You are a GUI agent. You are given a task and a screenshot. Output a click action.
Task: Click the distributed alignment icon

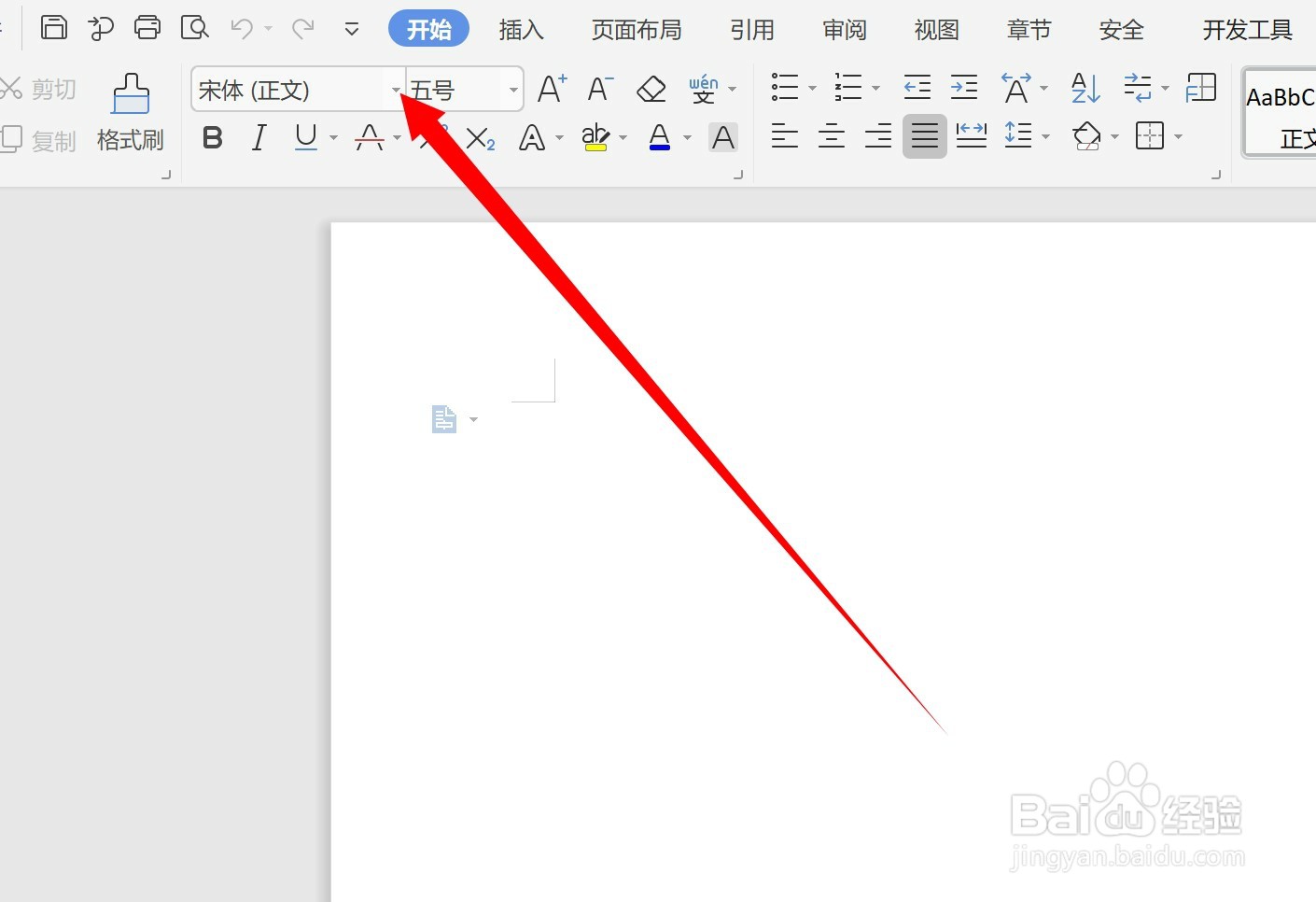tap(972, 136)
